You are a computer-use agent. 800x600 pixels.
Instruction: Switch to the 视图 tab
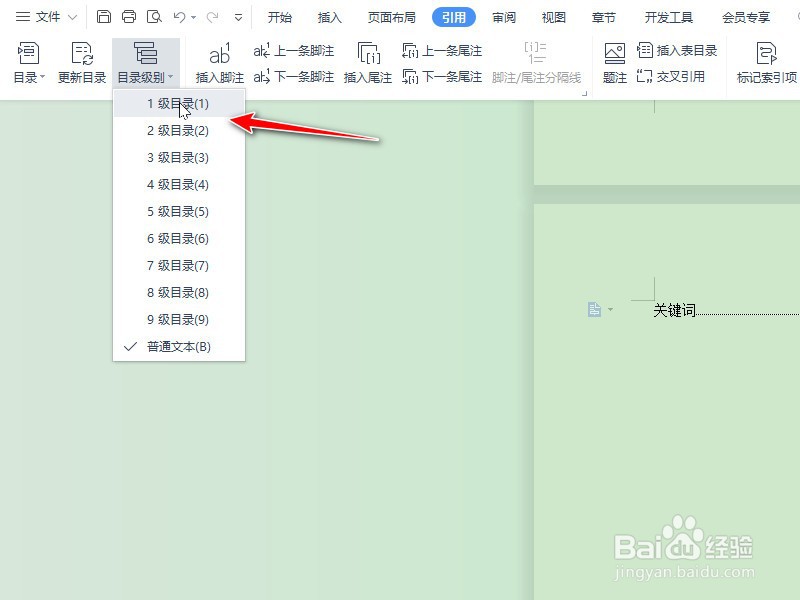554,17
